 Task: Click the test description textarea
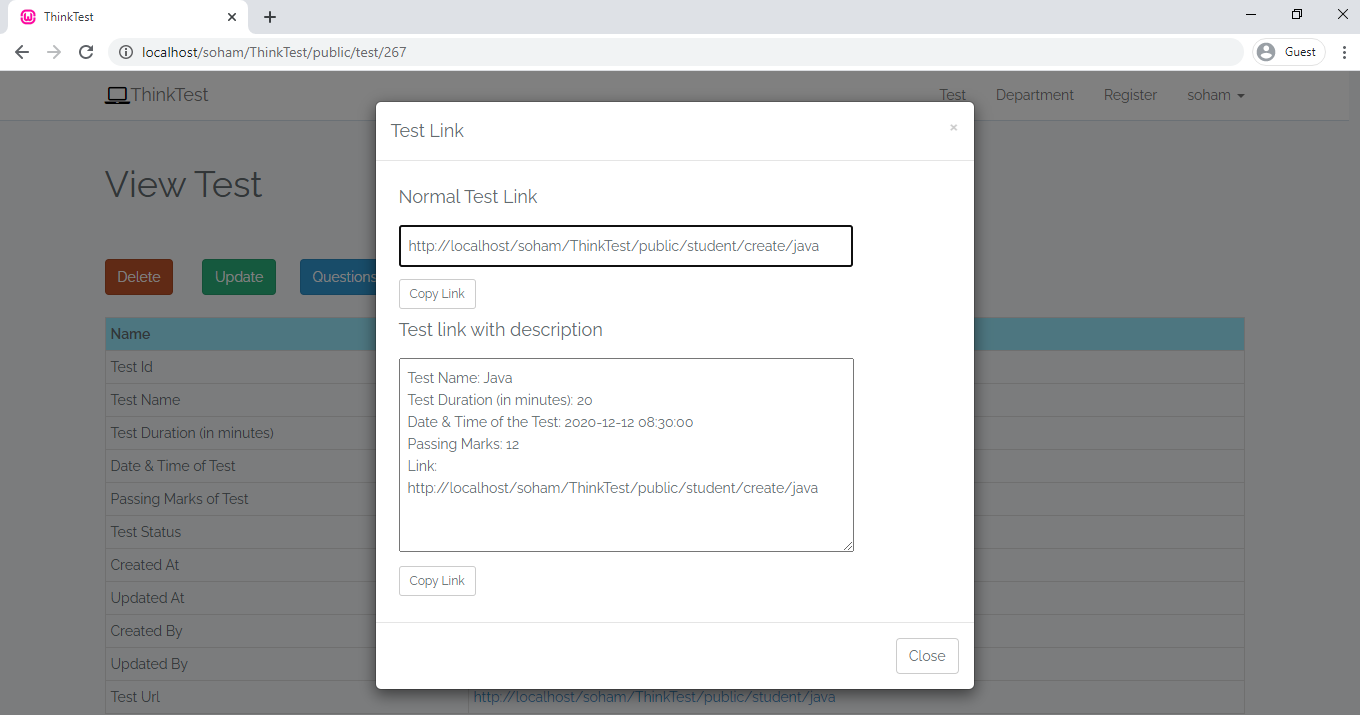626,455
